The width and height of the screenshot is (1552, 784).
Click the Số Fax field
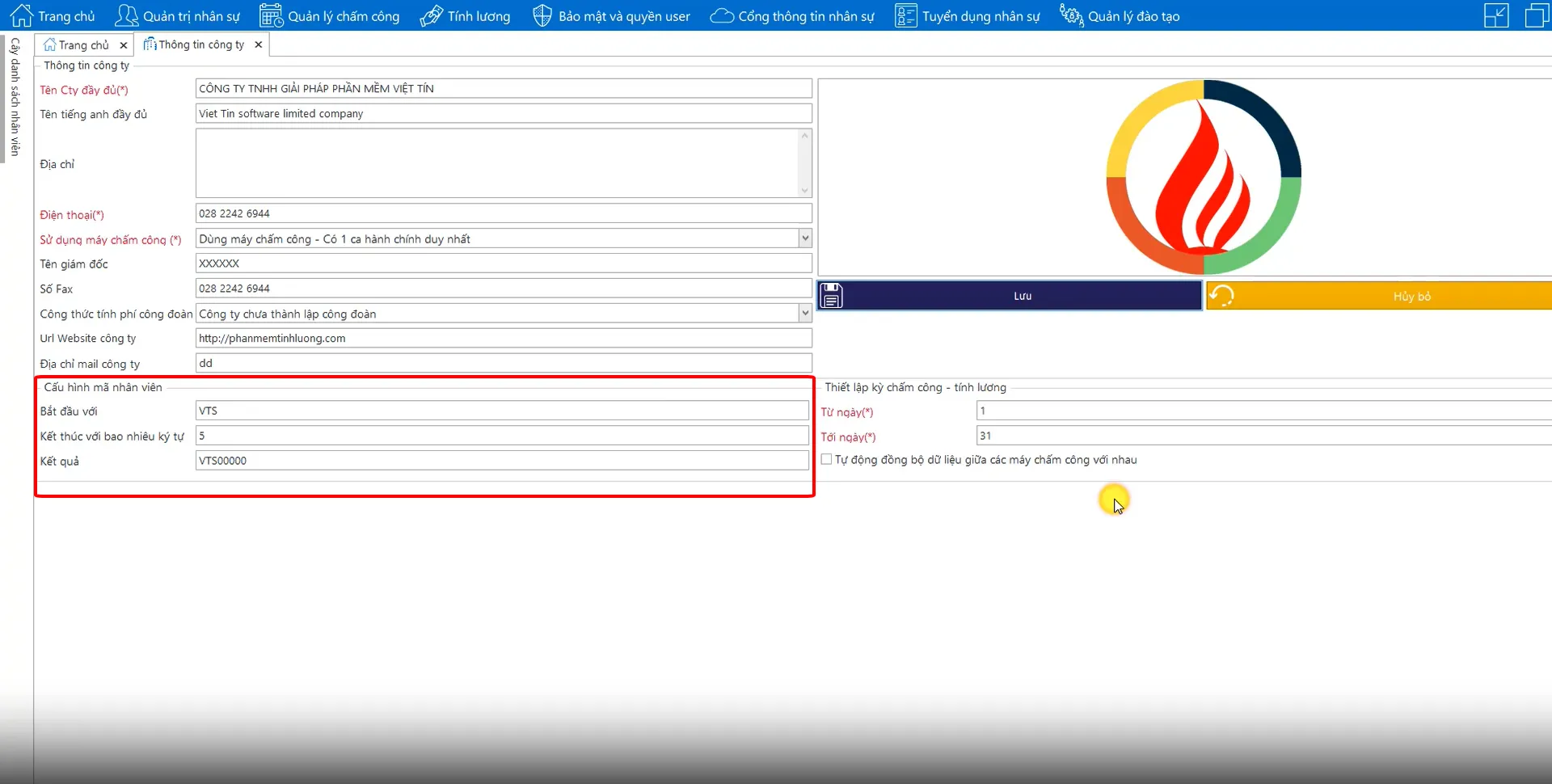(x=504, y=289)
